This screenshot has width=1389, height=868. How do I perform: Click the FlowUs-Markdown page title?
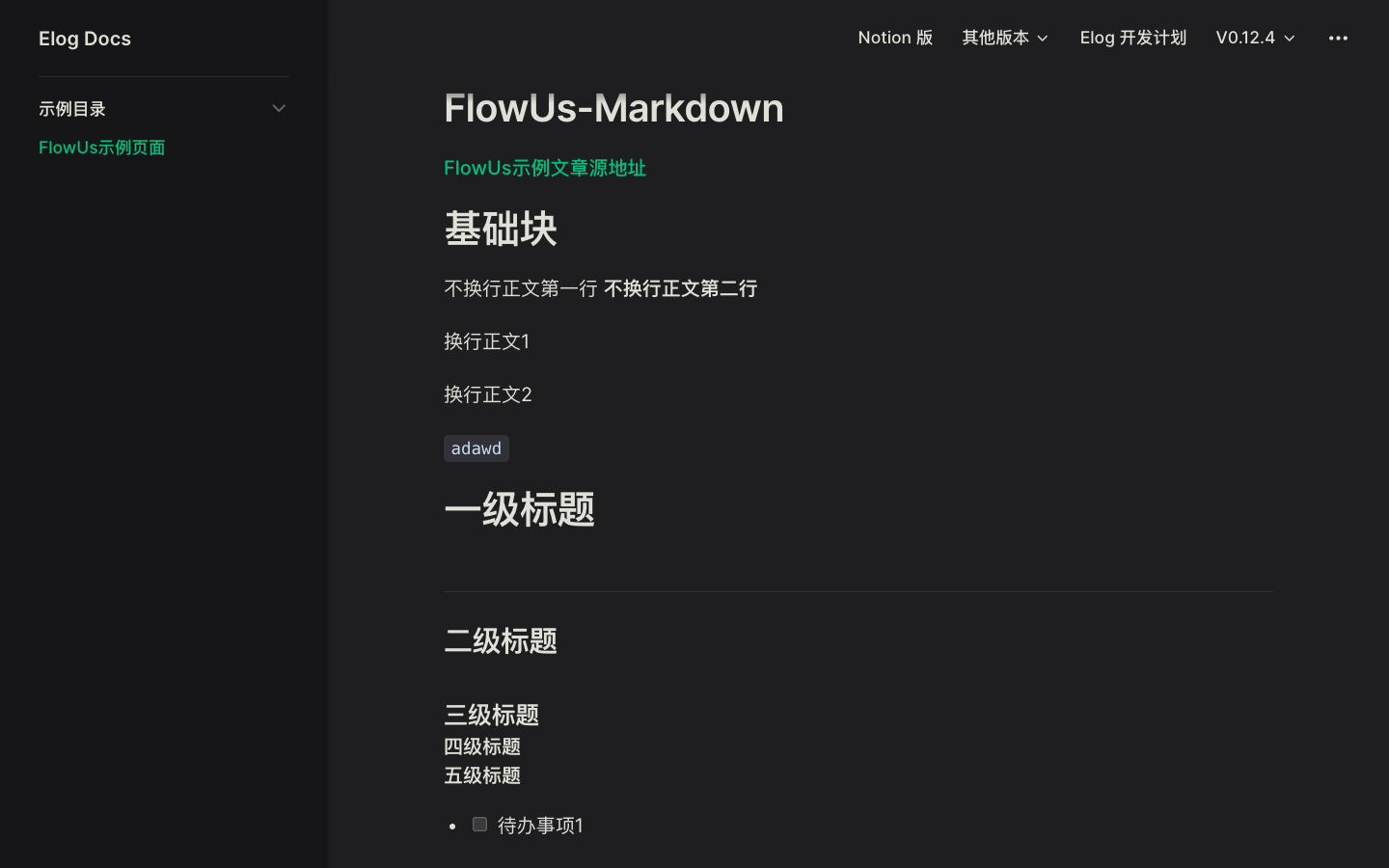[x=613, y=107]
